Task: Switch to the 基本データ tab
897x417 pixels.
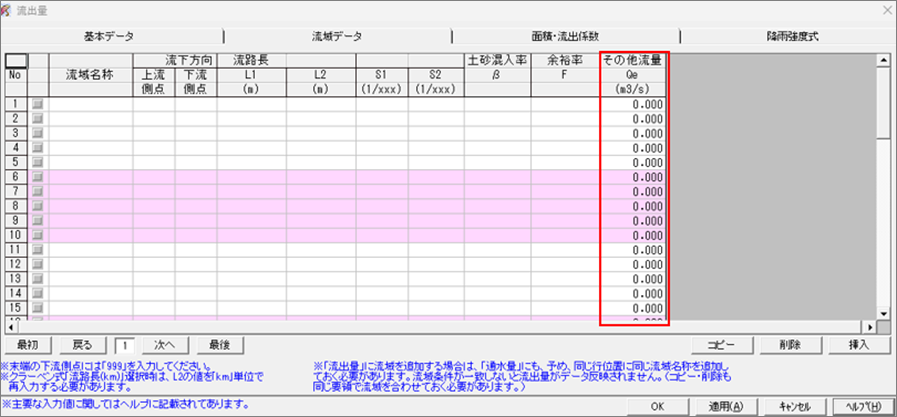Action: (112, 35)
